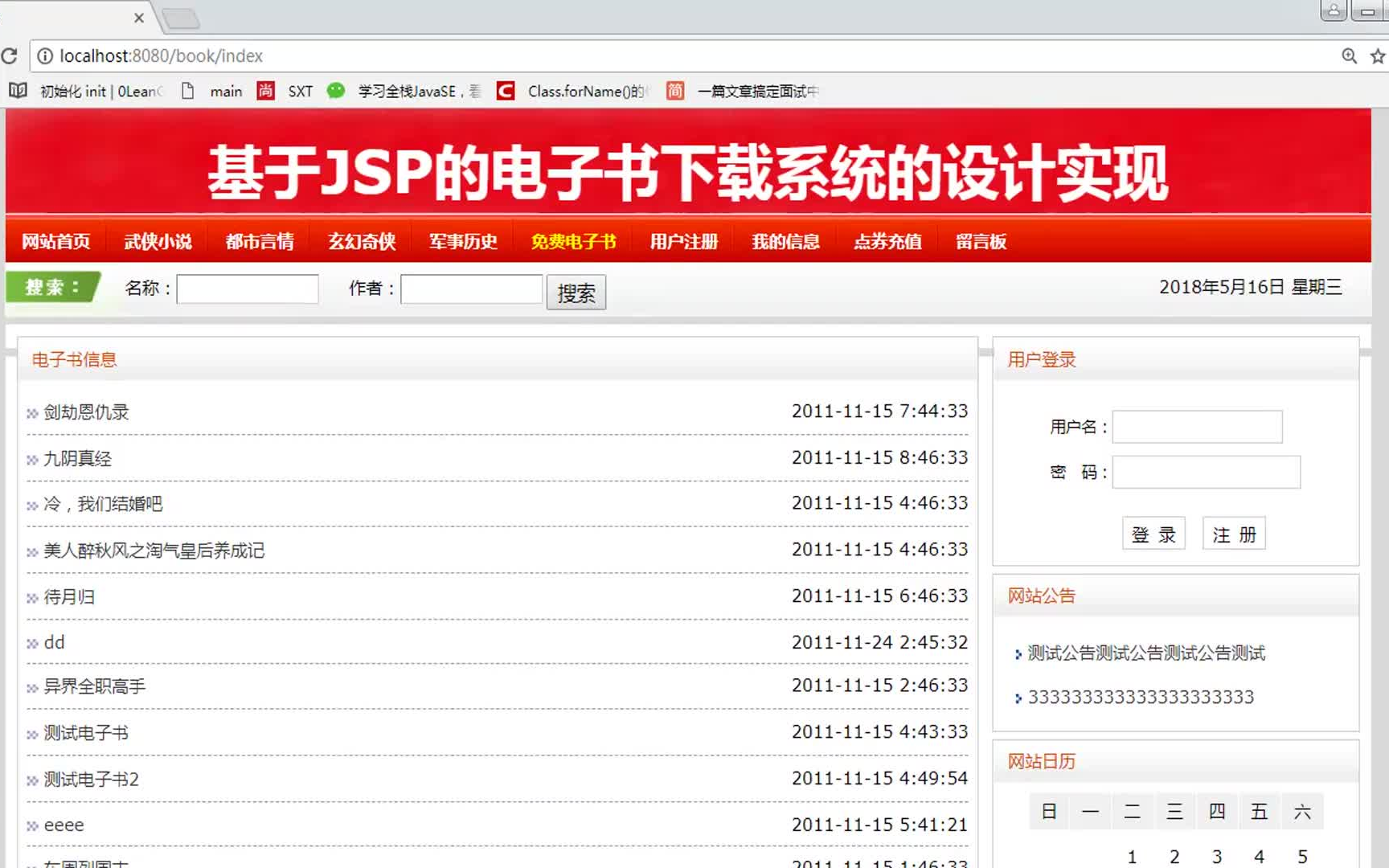Click the 搜索 button
The image size is (1389, 868).
point(576,293)
